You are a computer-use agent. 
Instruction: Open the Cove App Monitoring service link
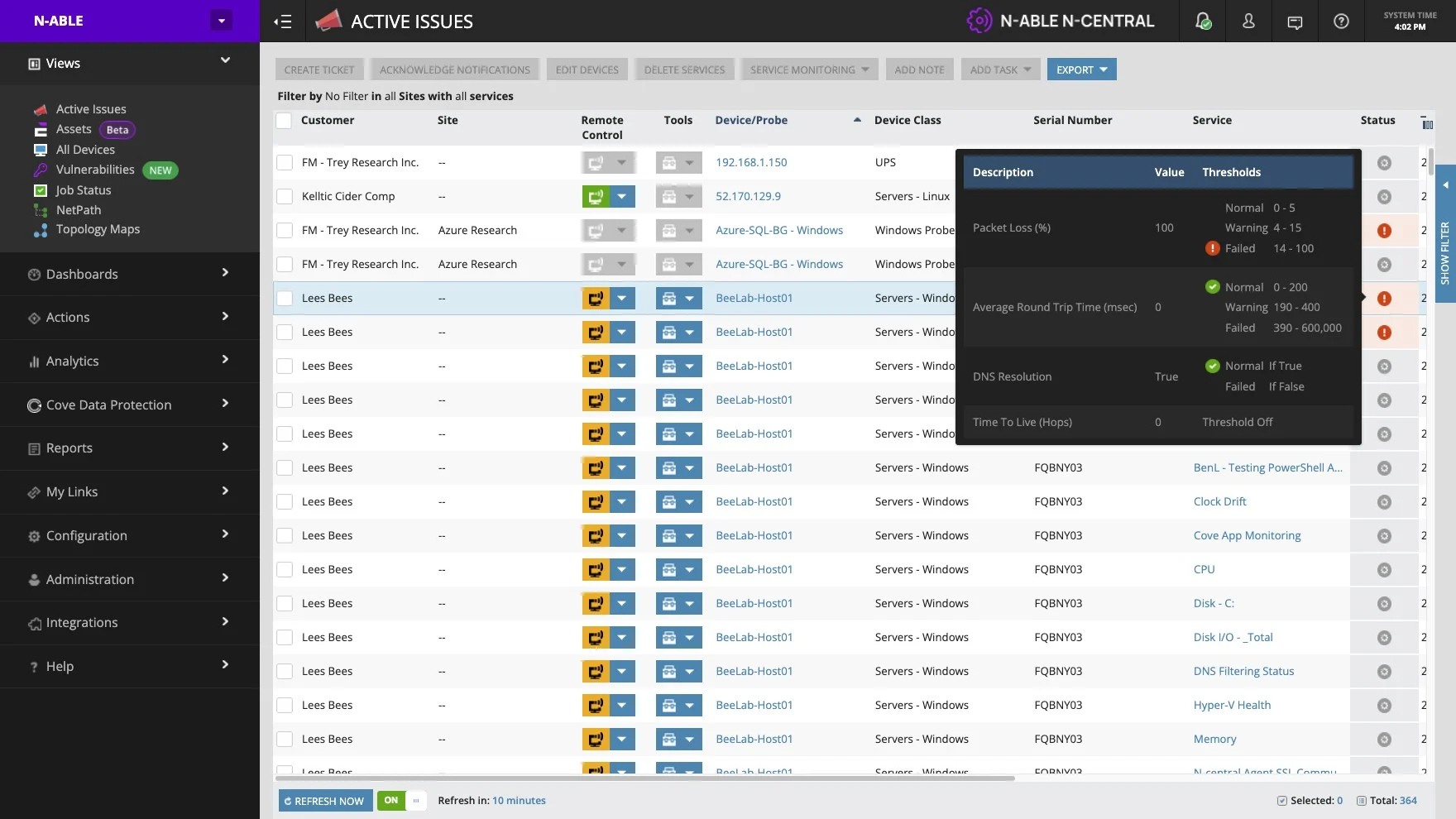[x=1247, y=535]
